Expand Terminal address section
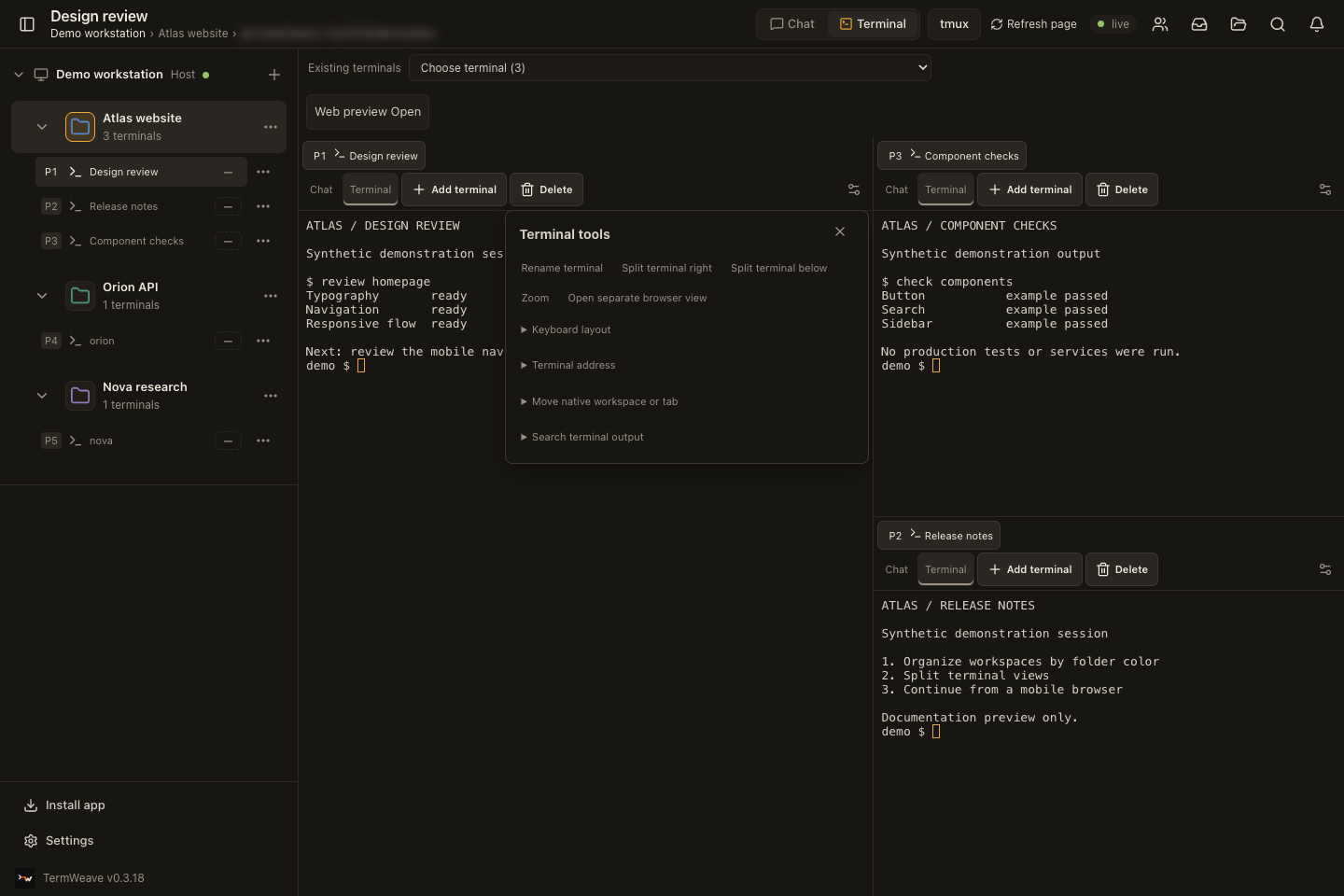1344x896 pixels. (x=568, y=365)
